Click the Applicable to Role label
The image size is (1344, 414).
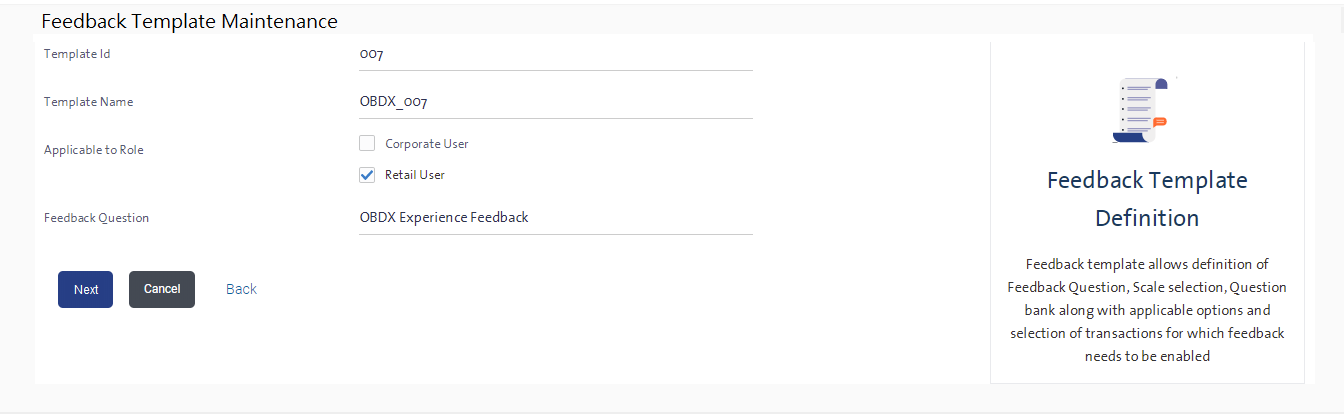pos(94,150)
